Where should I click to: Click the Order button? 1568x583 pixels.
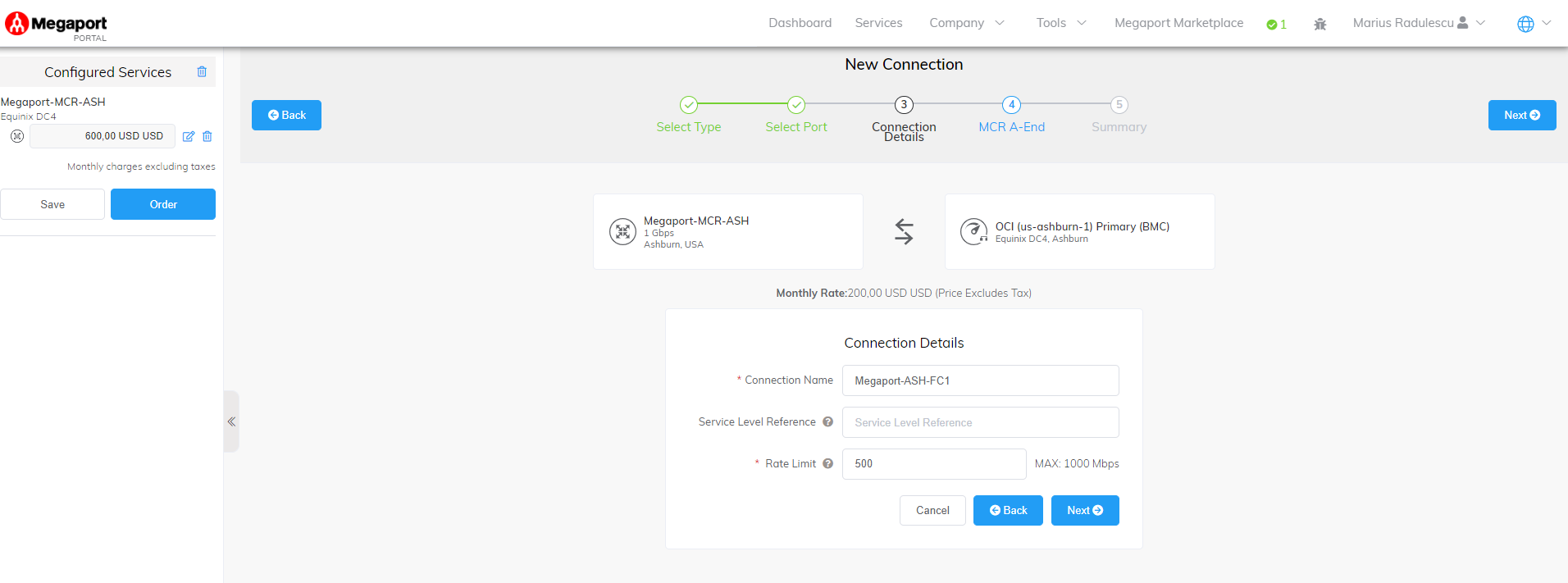[x=163, y=204]
